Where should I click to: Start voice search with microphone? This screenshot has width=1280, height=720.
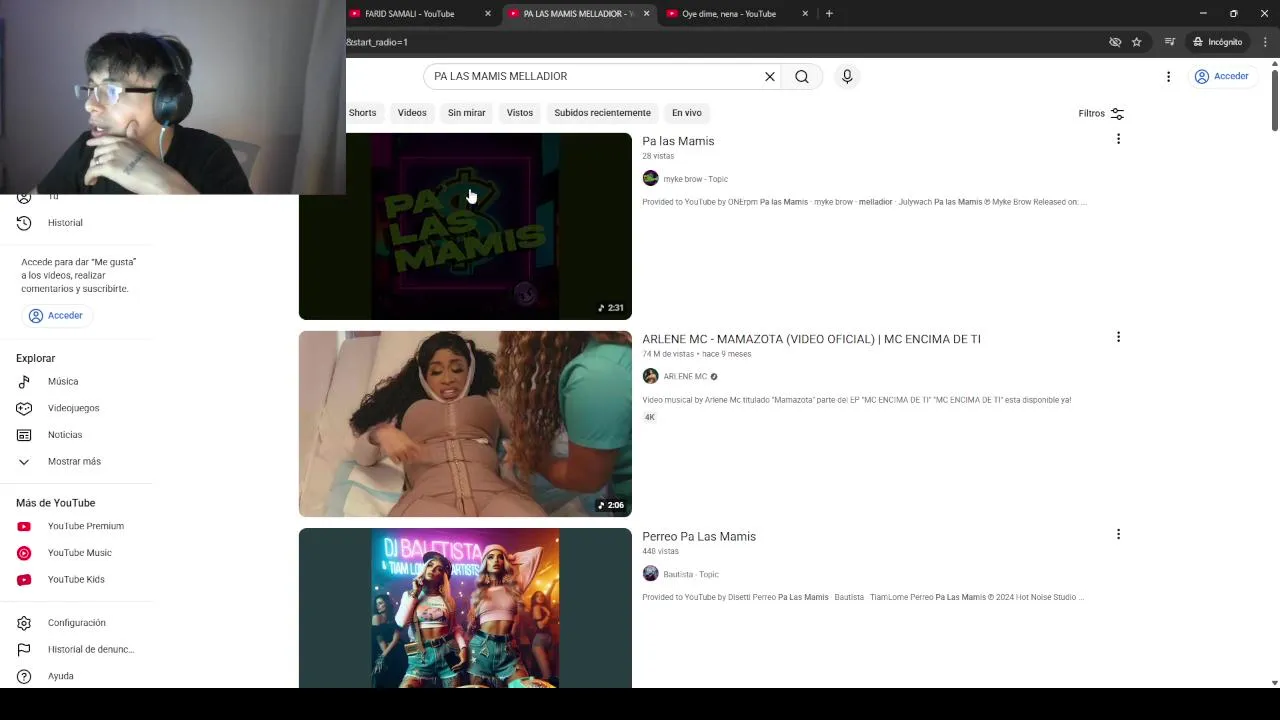tap(847, 76)
